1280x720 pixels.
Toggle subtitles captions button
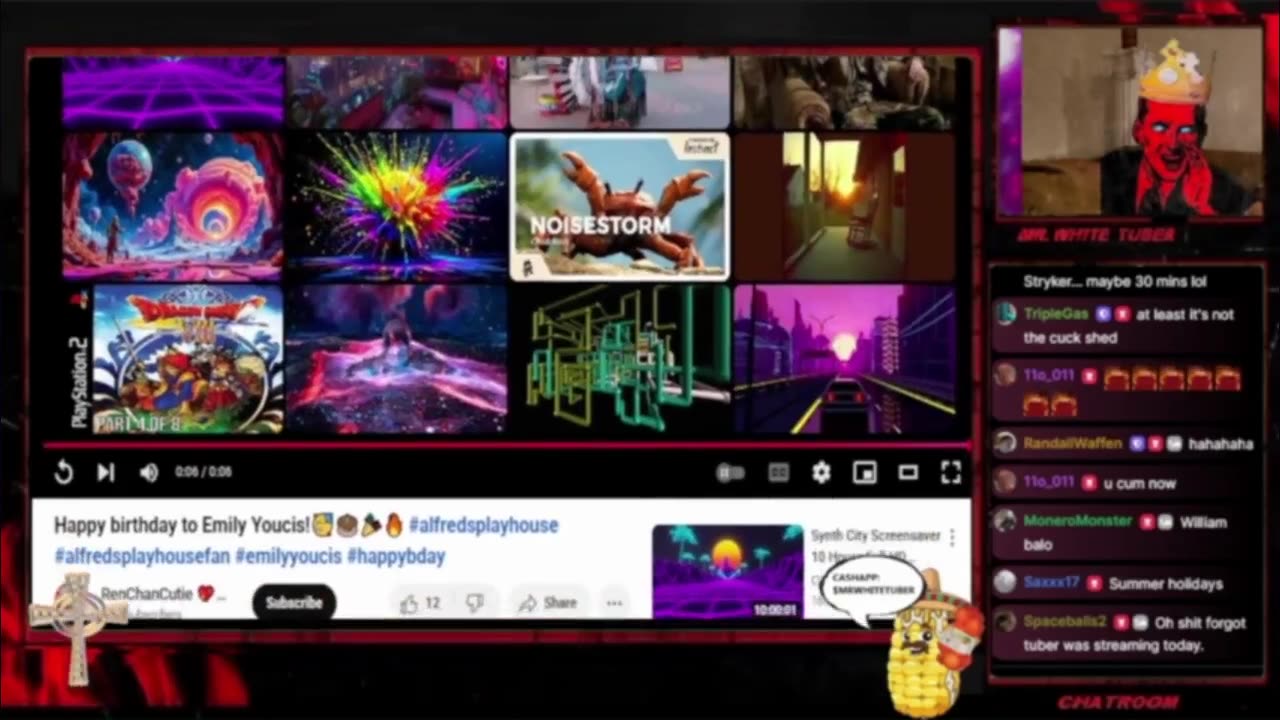click(x=778, y=473)
